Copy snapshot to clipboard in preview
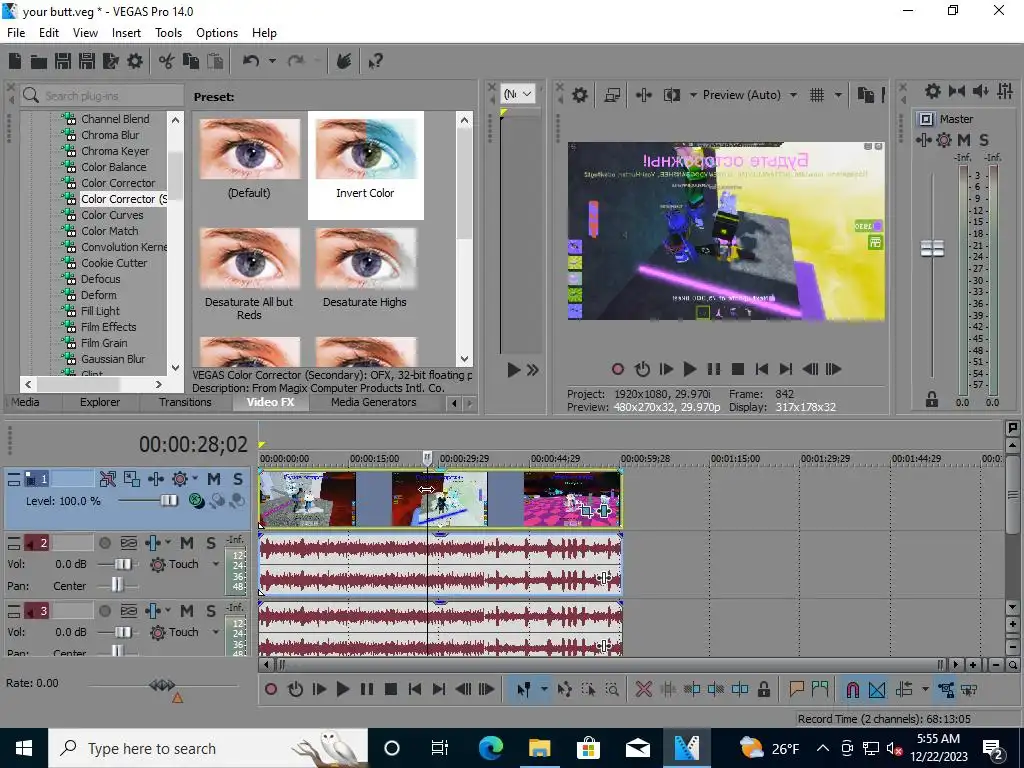 (x=865, y=95)
